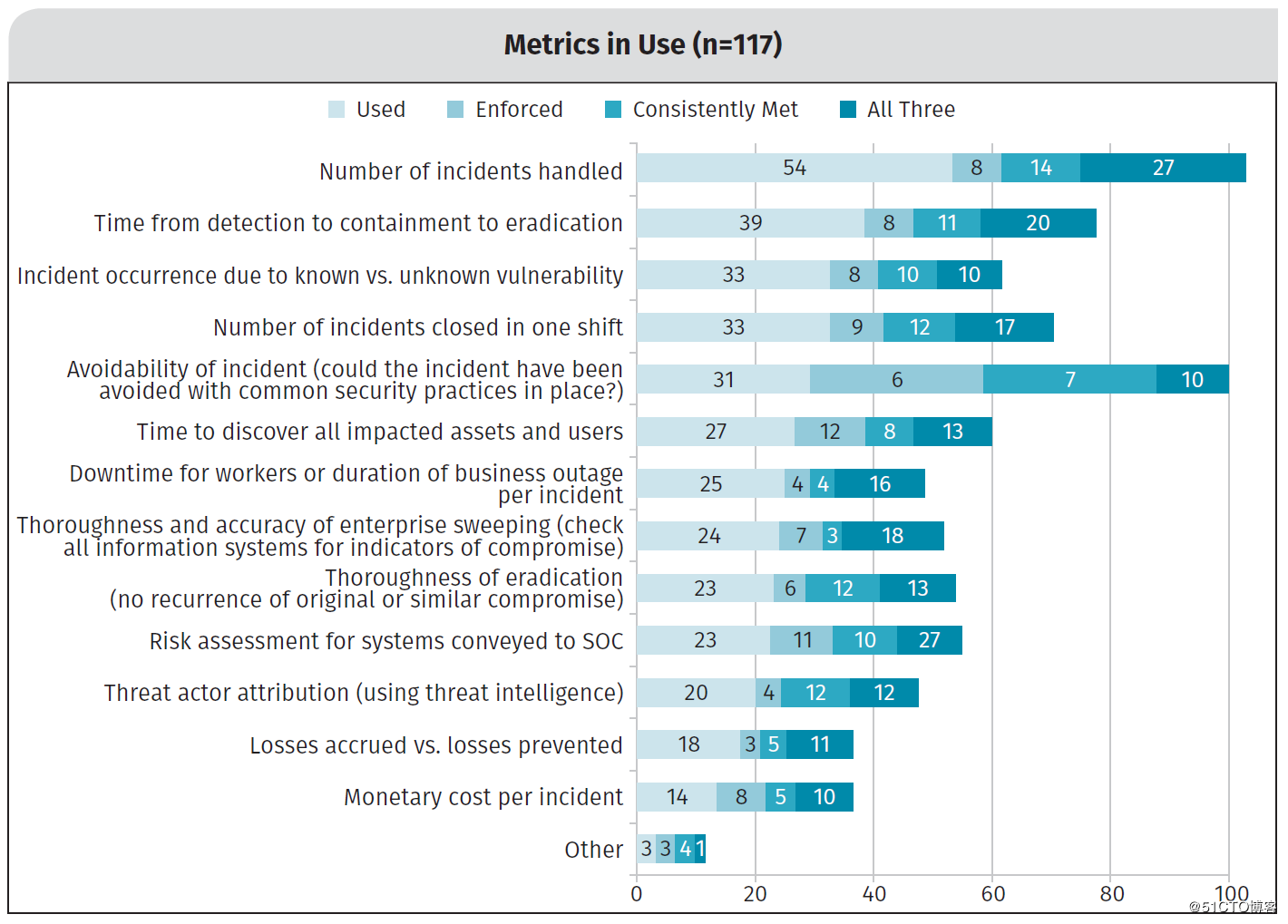Click the Other category label

point(593,850)
